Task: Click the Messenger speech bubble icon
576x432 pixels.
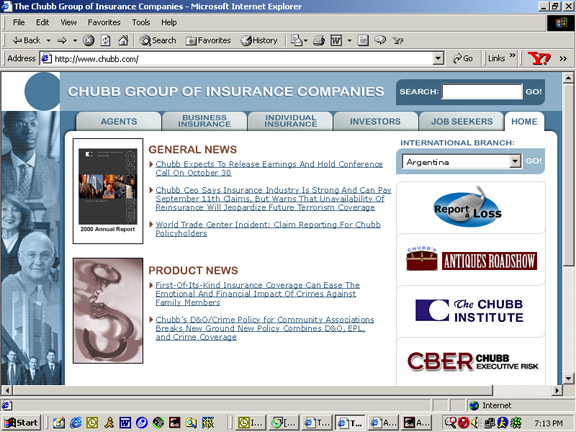Action: click(x=380, y=40)
